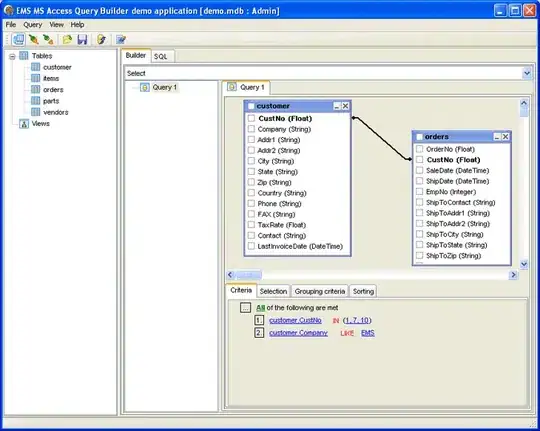The height and width of the screenshot is (431, 540).
Task: Switch to the SQL tab
Action: [161, 57]
